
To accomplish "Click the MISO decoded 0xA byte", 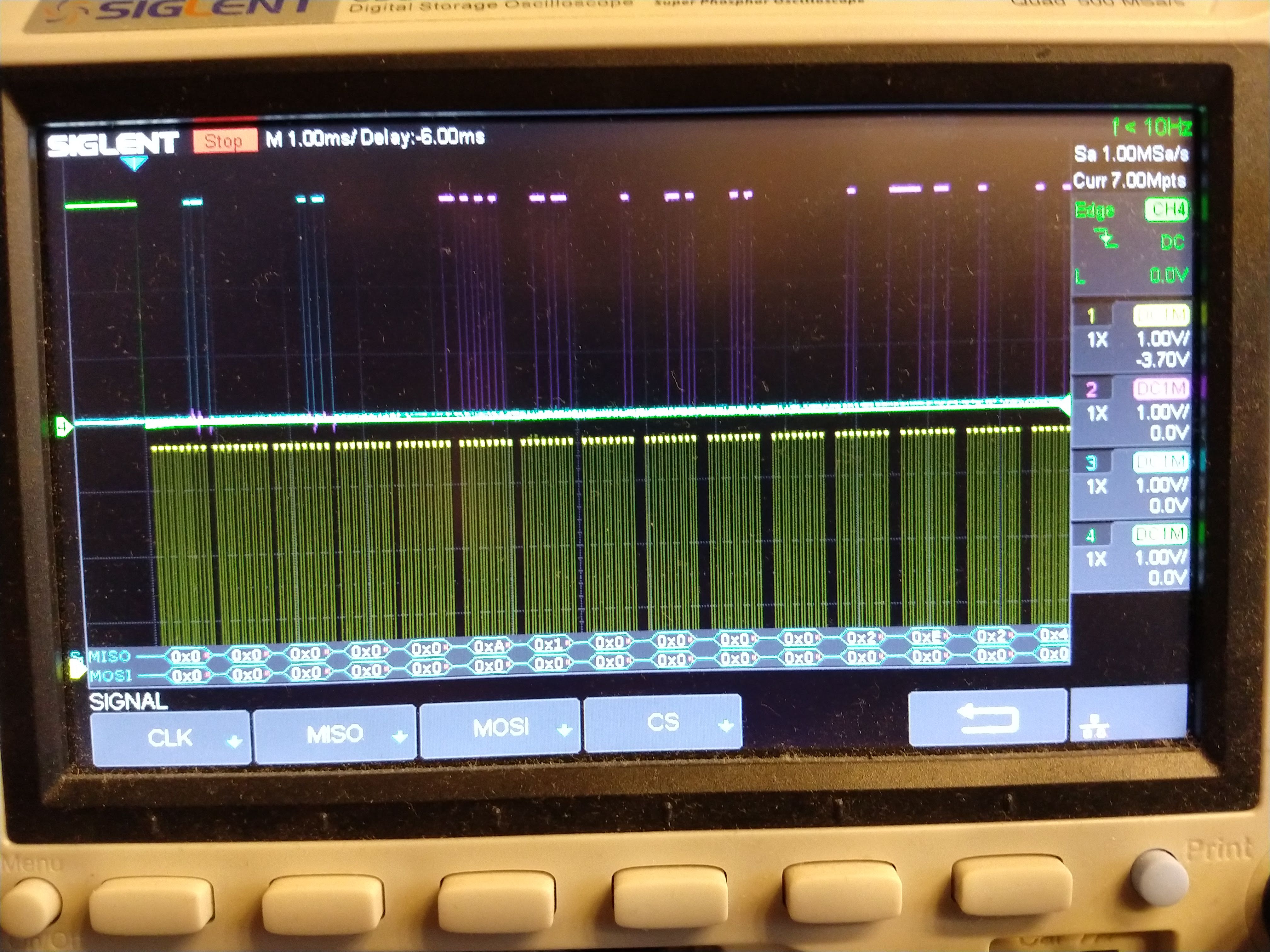I will [x=489, y=647].
